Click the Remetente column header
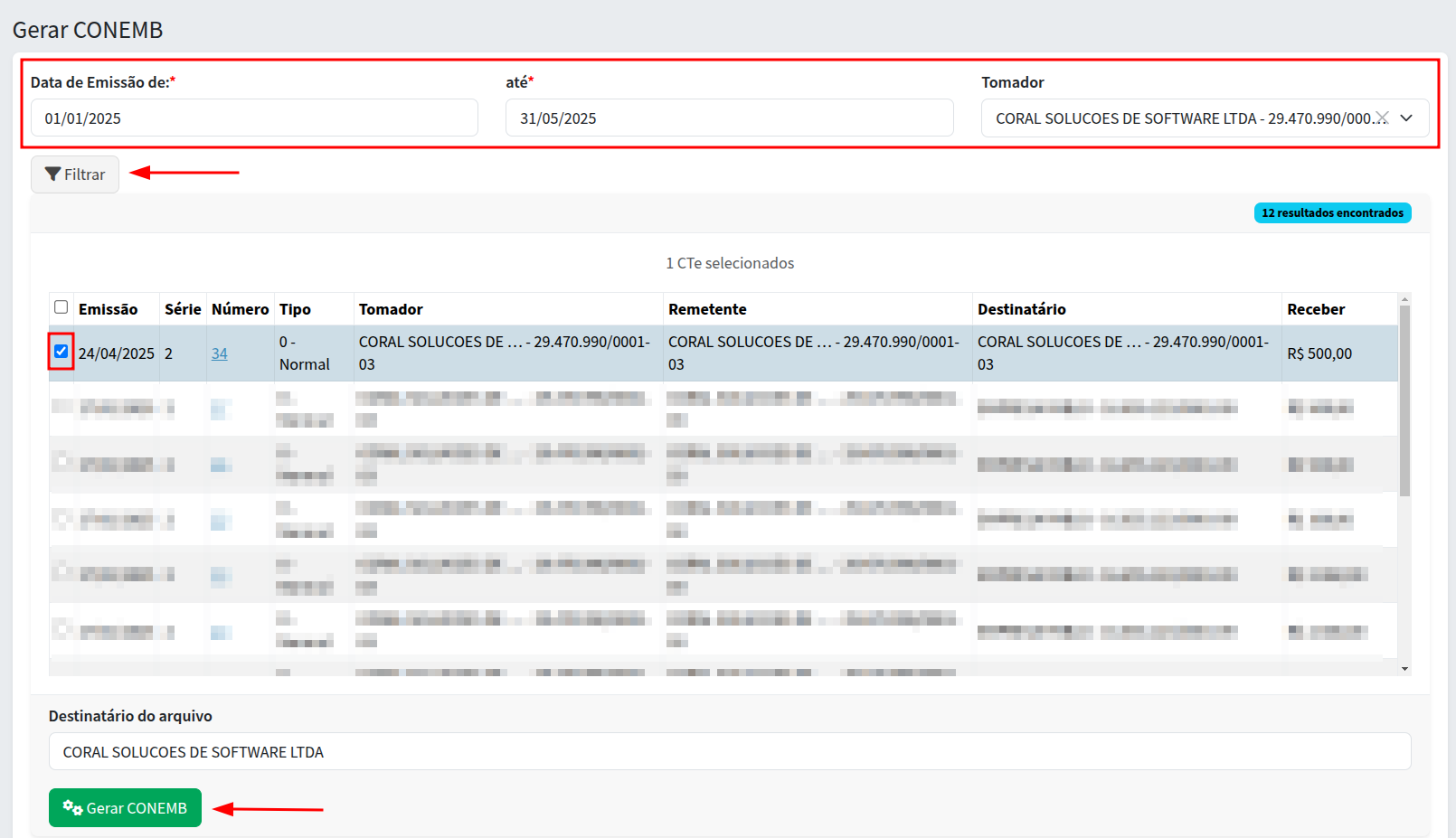The width and height of the screenshot is (1456, 838). click(x=707, y=309)
